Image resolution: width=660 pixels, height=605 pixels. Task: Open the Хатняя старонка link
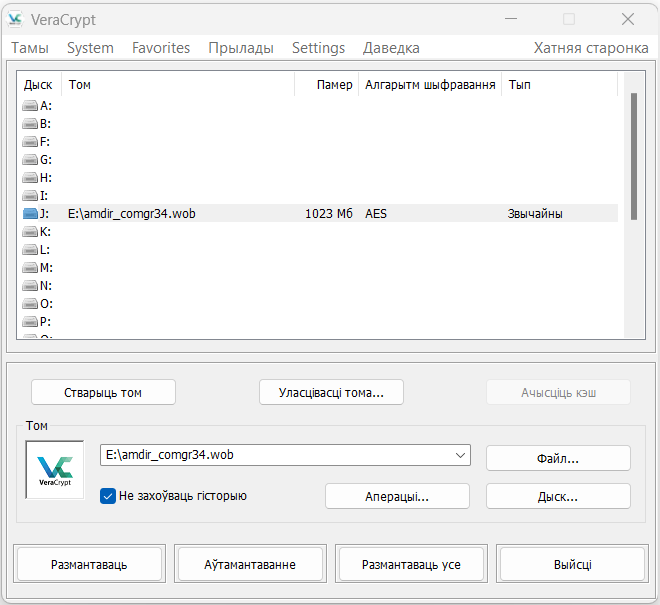pos(591,48)
